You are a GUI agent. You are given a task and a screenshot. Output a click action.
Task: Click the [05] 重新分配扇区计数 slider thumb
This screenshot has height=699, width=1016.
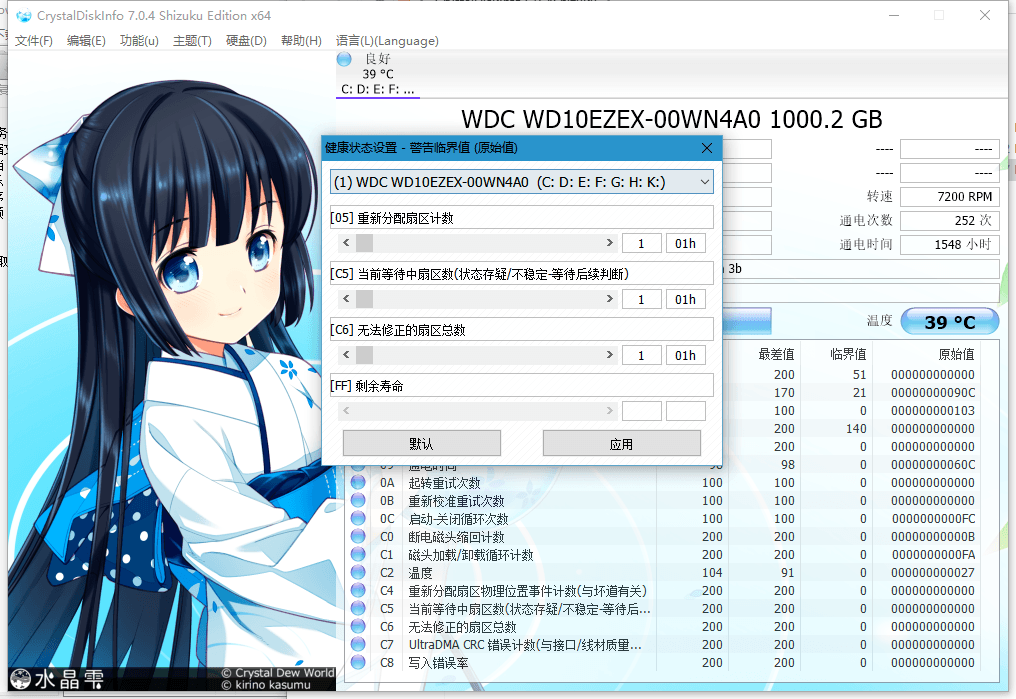pos(364,243)
